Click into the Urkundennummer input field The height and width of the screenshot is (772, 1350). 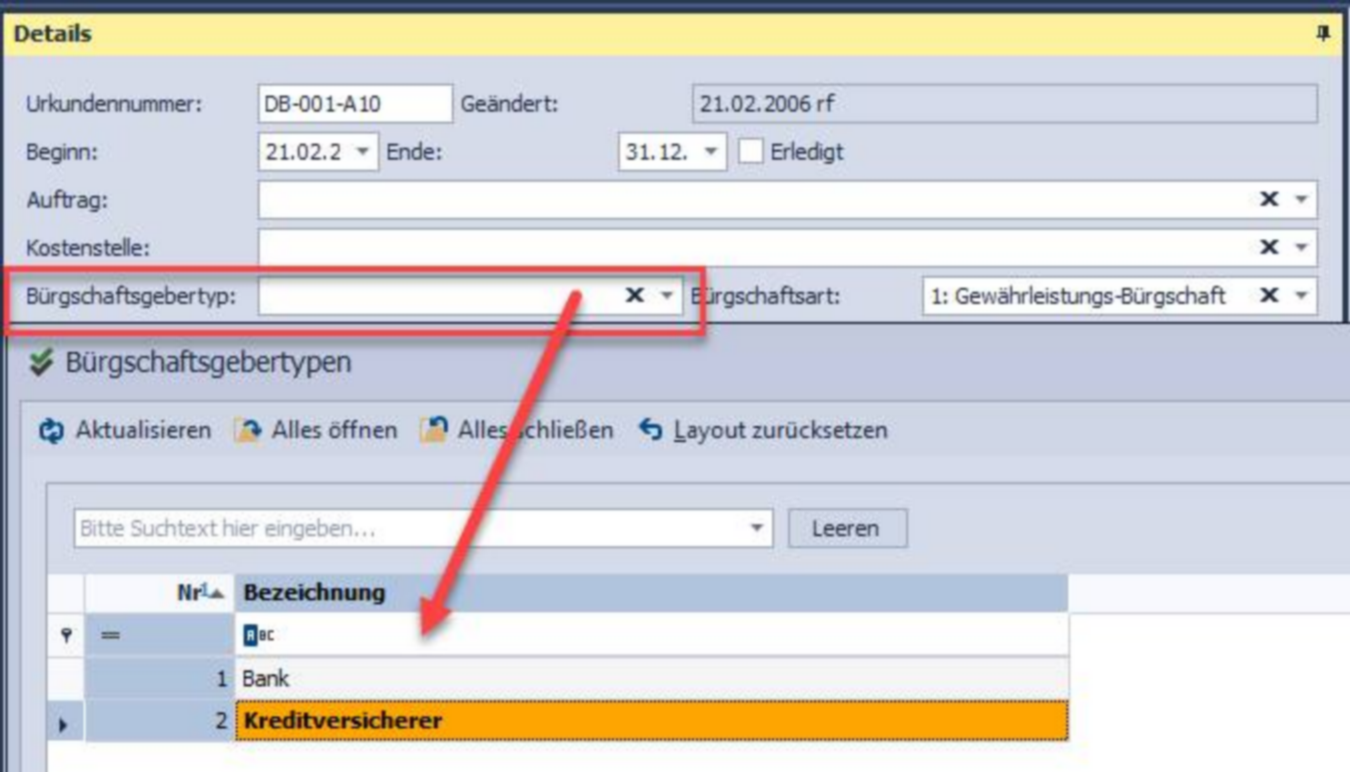coord(354,103)
